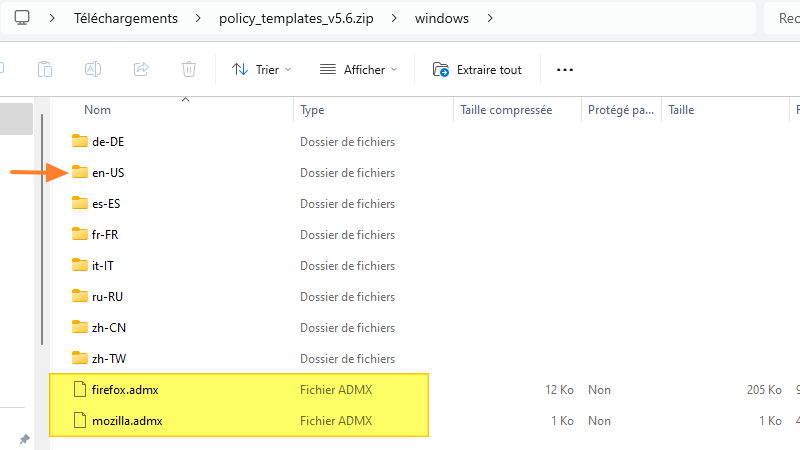
Task: Click the firefox.admx file icon
Action: 80,389
